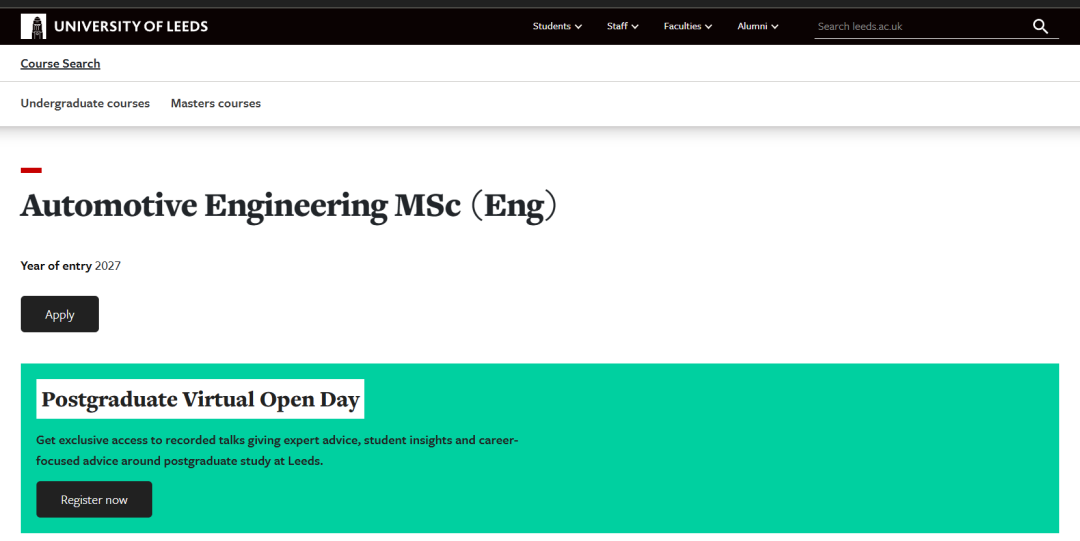Viewport: 1080px width, 541px height.
Task: Click the search magnifier icon
Action: (x=1040, y=26)
